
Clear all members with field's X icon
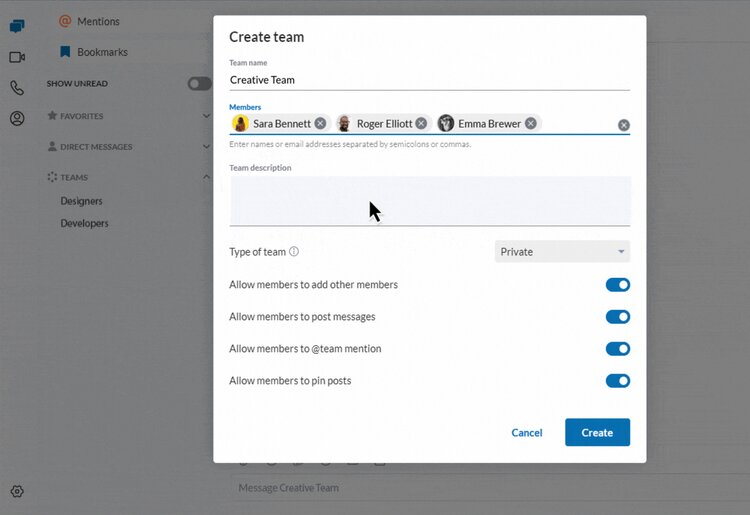click(x=623, y=125)
